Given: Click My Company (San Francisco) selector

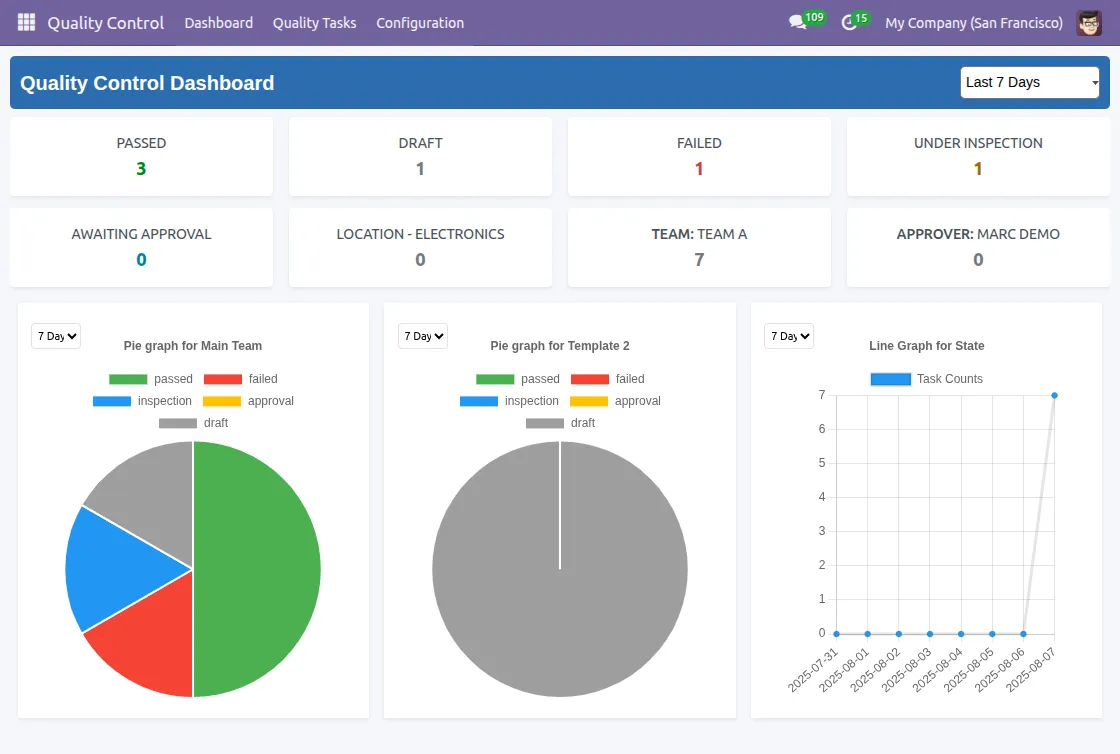Looking at the screenshot, I should (x=973, y=22).
